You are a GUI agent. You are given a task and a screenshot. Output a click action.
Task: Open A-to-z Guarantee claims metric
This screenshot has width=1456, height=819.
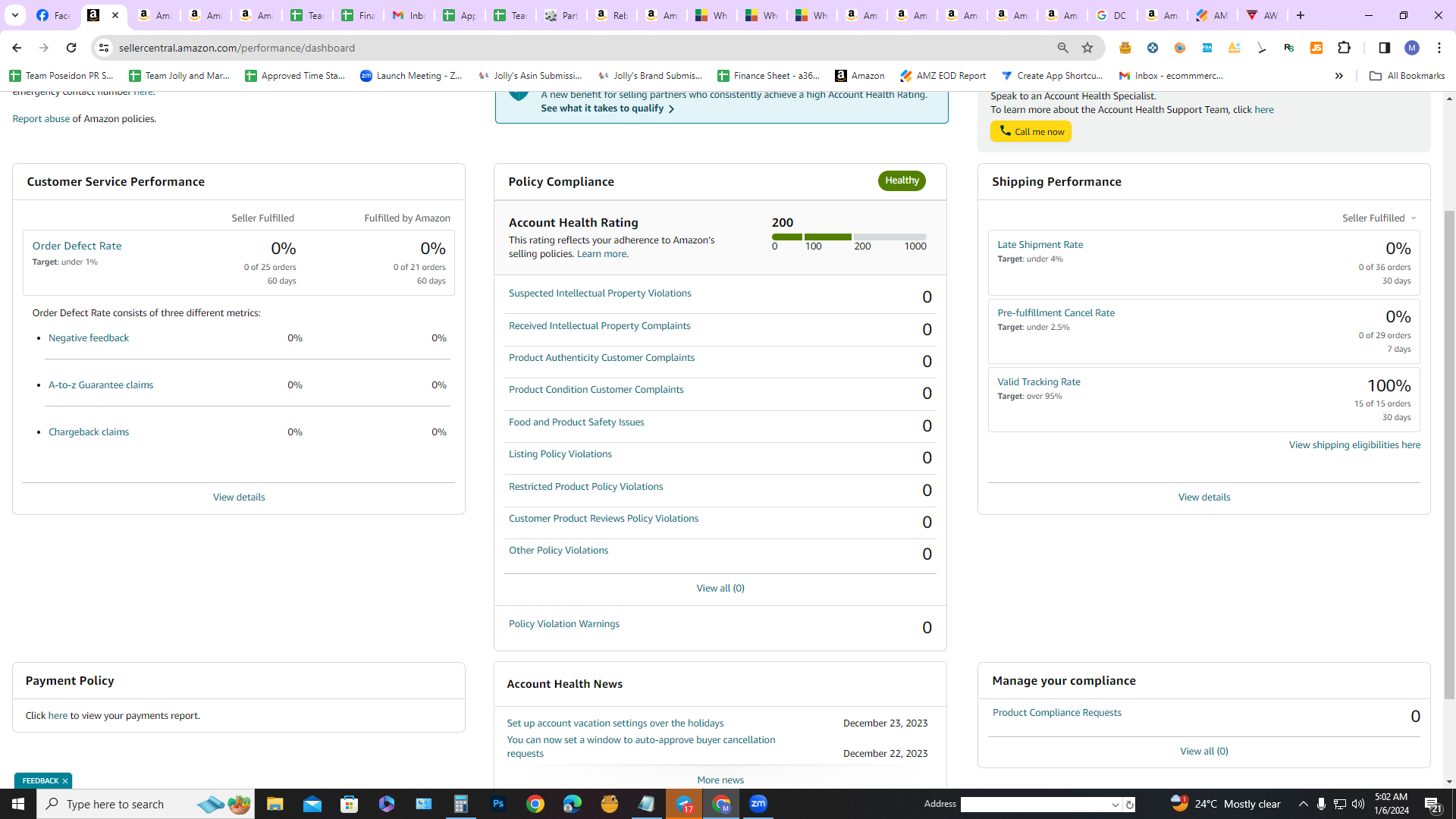coord(101,385)
